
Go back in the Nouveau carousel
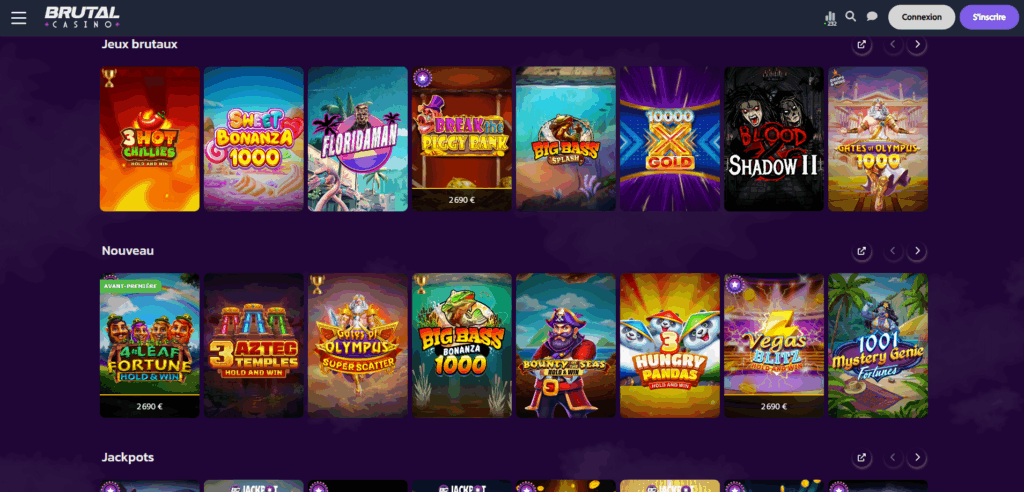click(x=893, y=251)
